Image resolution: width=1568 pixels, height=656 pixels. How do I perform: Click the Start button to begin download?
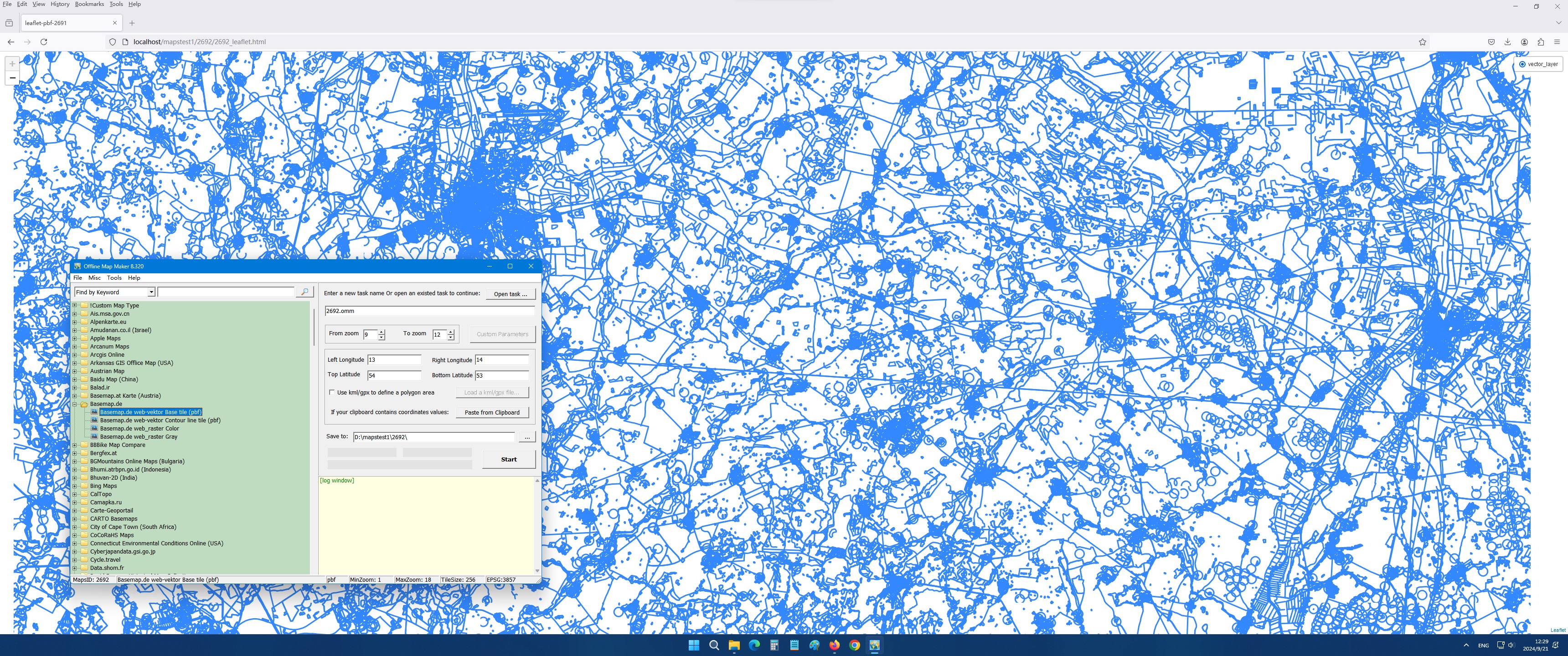tap(509, 460)
